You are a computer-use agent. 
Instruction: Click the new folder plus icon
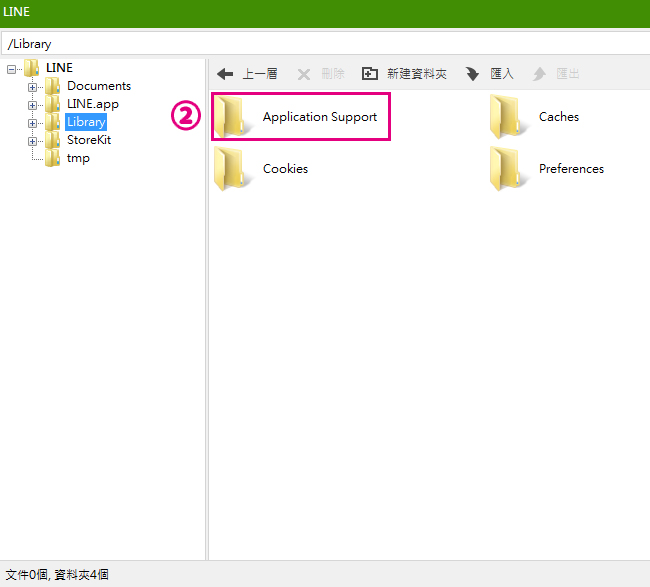coord(370,74)
